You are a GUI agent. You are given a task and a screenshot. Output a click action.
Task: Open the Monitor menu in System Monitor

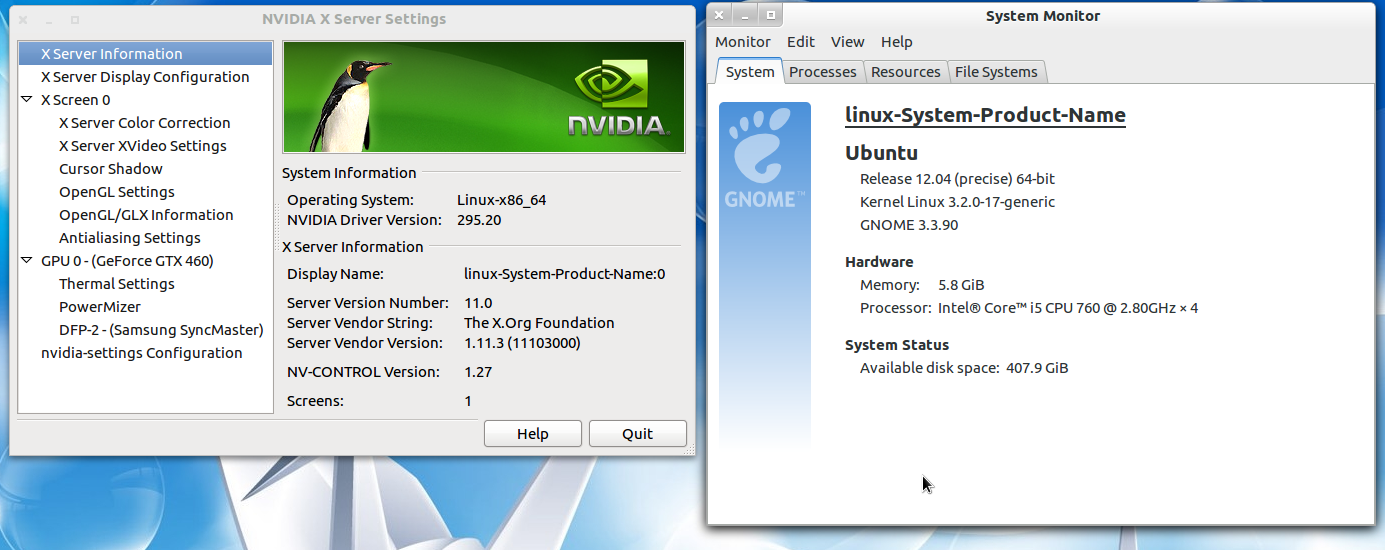click(x=743, y=42)
